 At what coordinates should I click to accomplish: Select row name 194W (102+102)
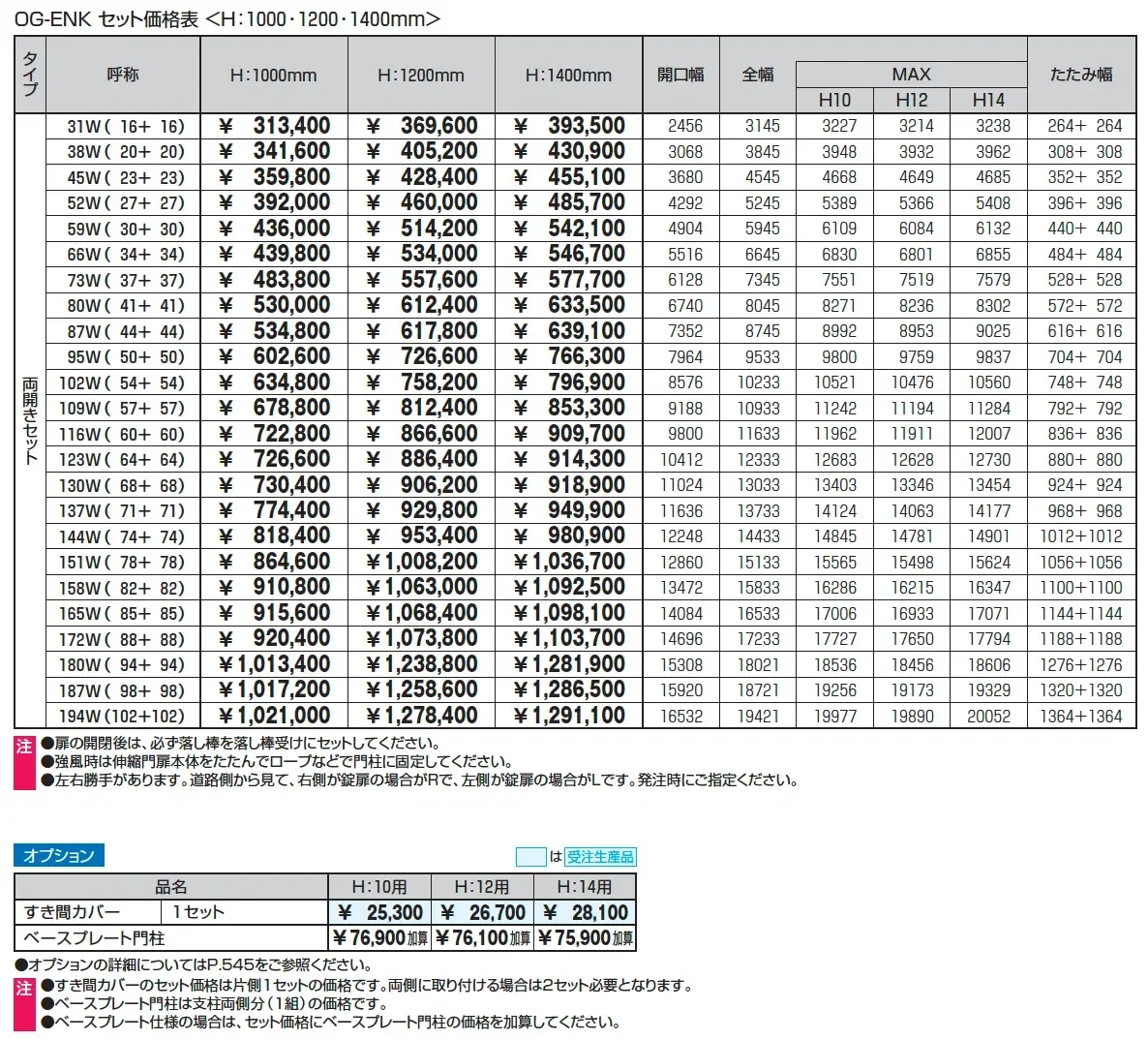point(122,716)
